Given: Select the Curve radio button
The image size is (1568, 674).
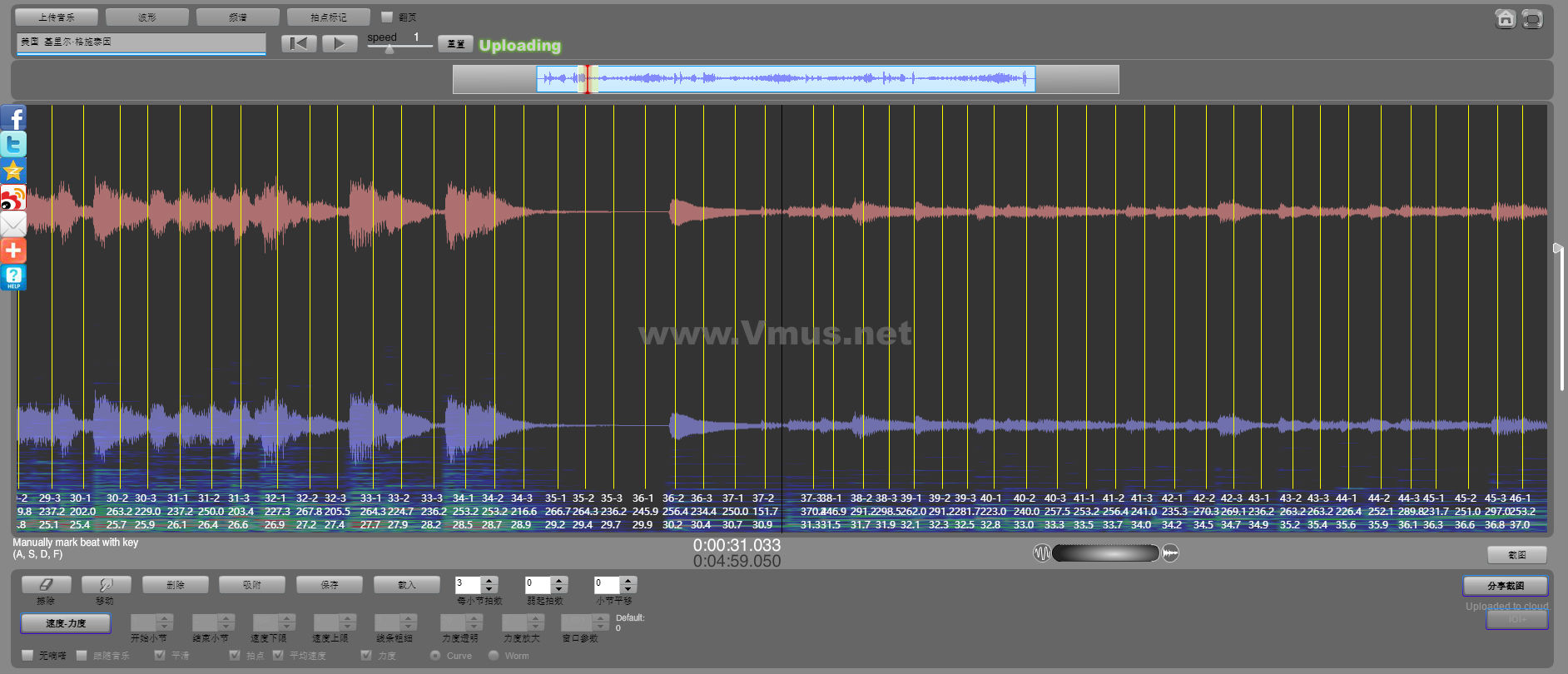Looking at the screenshot, I should pyautogui.click(x=435, y=656).
